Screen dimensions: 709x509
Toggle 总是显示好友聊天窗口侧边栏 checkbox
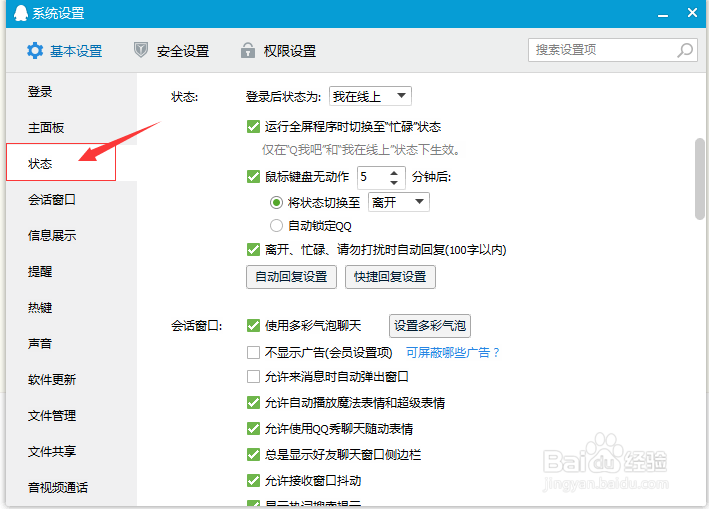pos(253,454)
